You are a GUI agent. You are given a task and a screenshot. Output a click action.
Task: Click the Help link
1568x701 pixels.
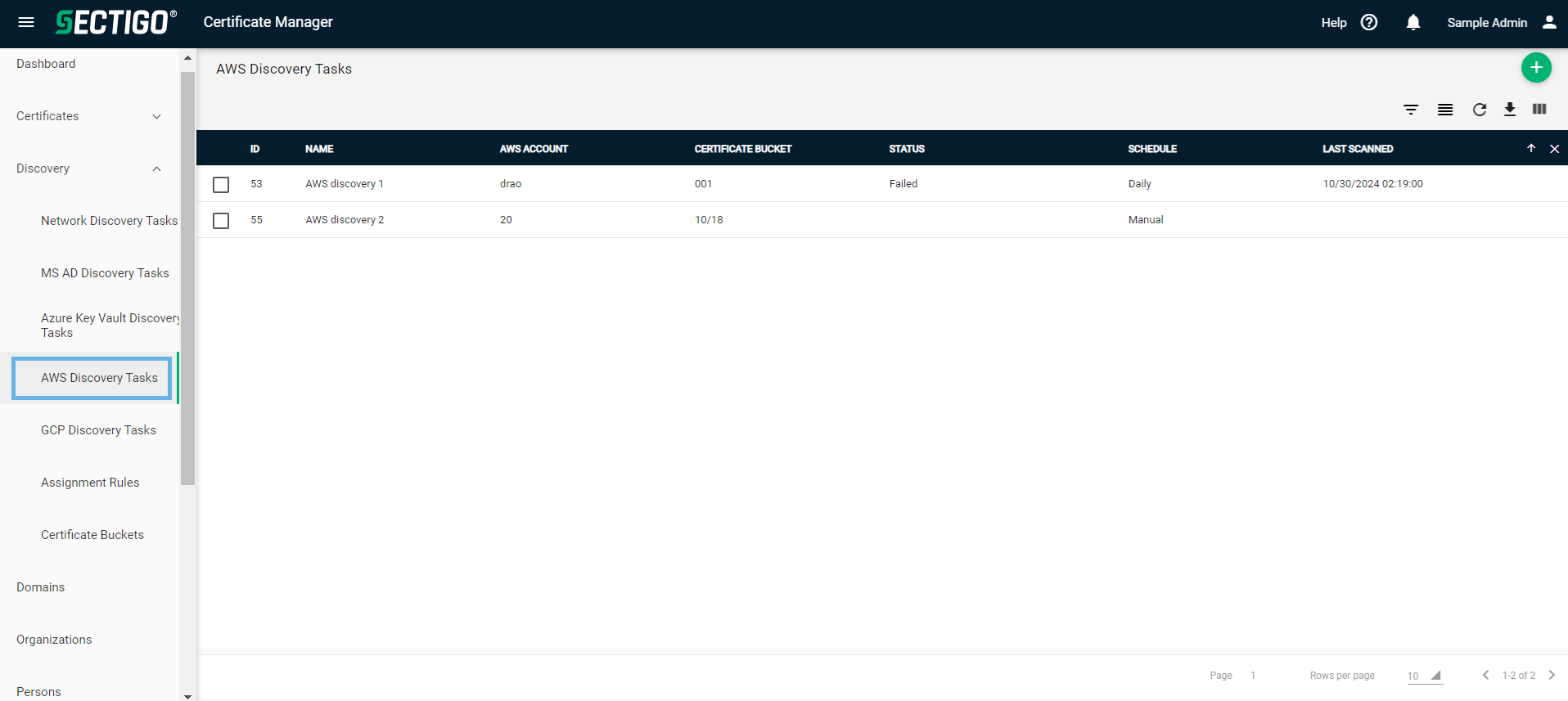pyautogui.click(x=1334, y=22)
